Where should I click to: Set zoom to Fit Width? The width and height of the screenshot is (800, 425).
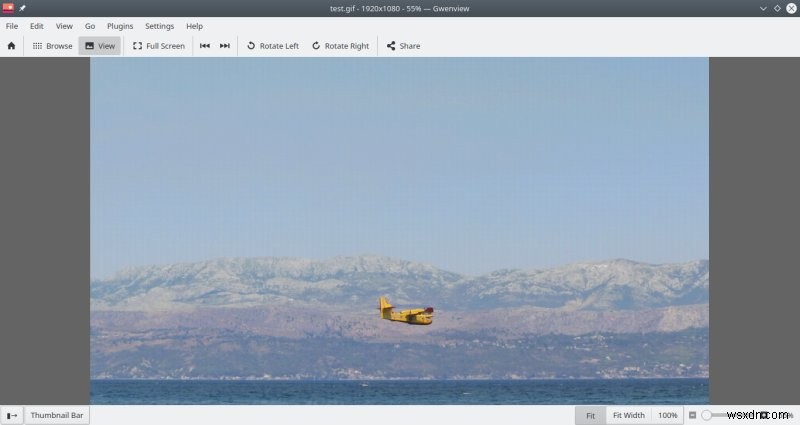[629, 415]
